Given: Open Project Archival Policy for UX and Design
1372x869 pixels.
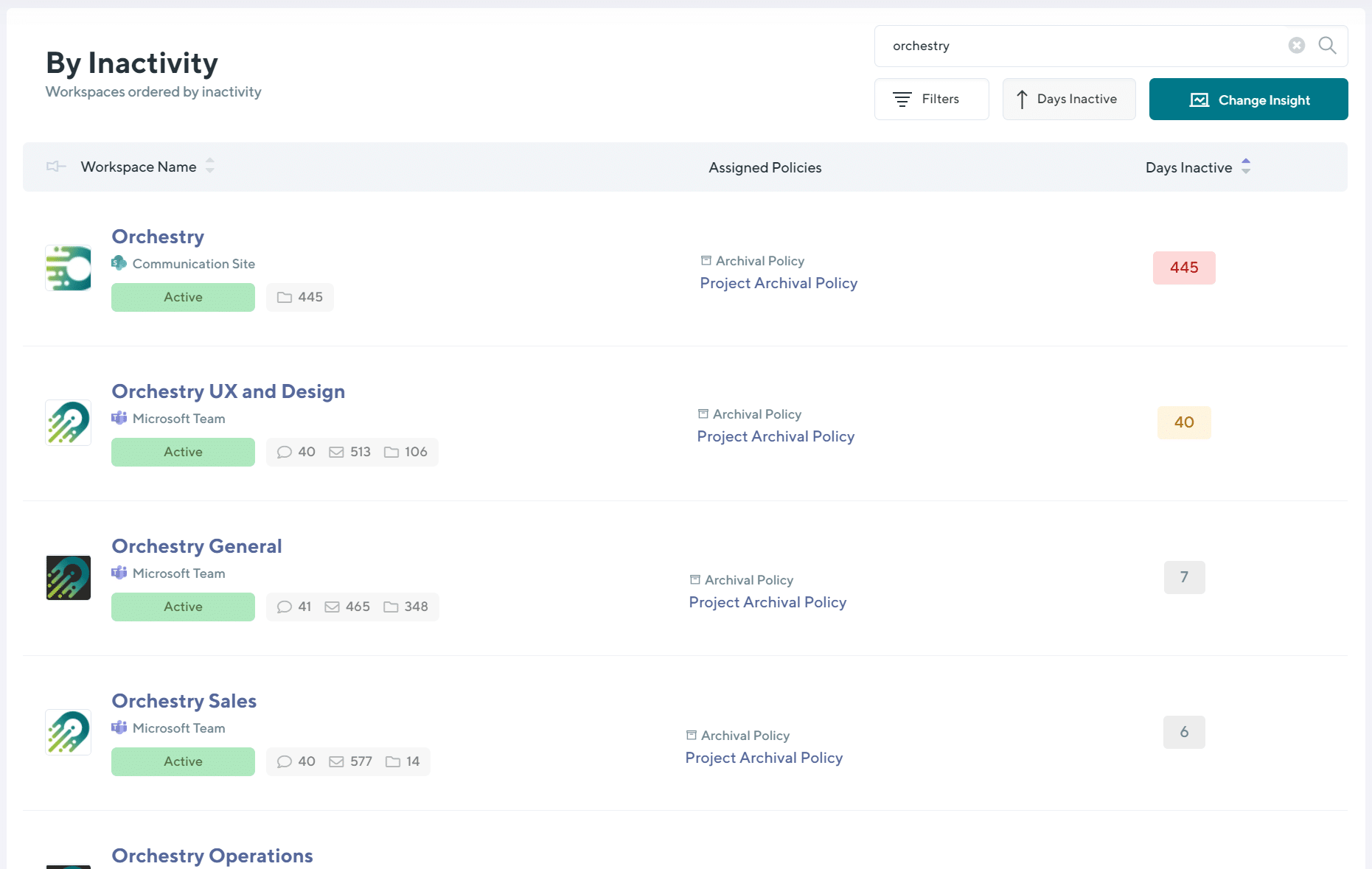Looking at the screenshot, I should pos(776,436).
